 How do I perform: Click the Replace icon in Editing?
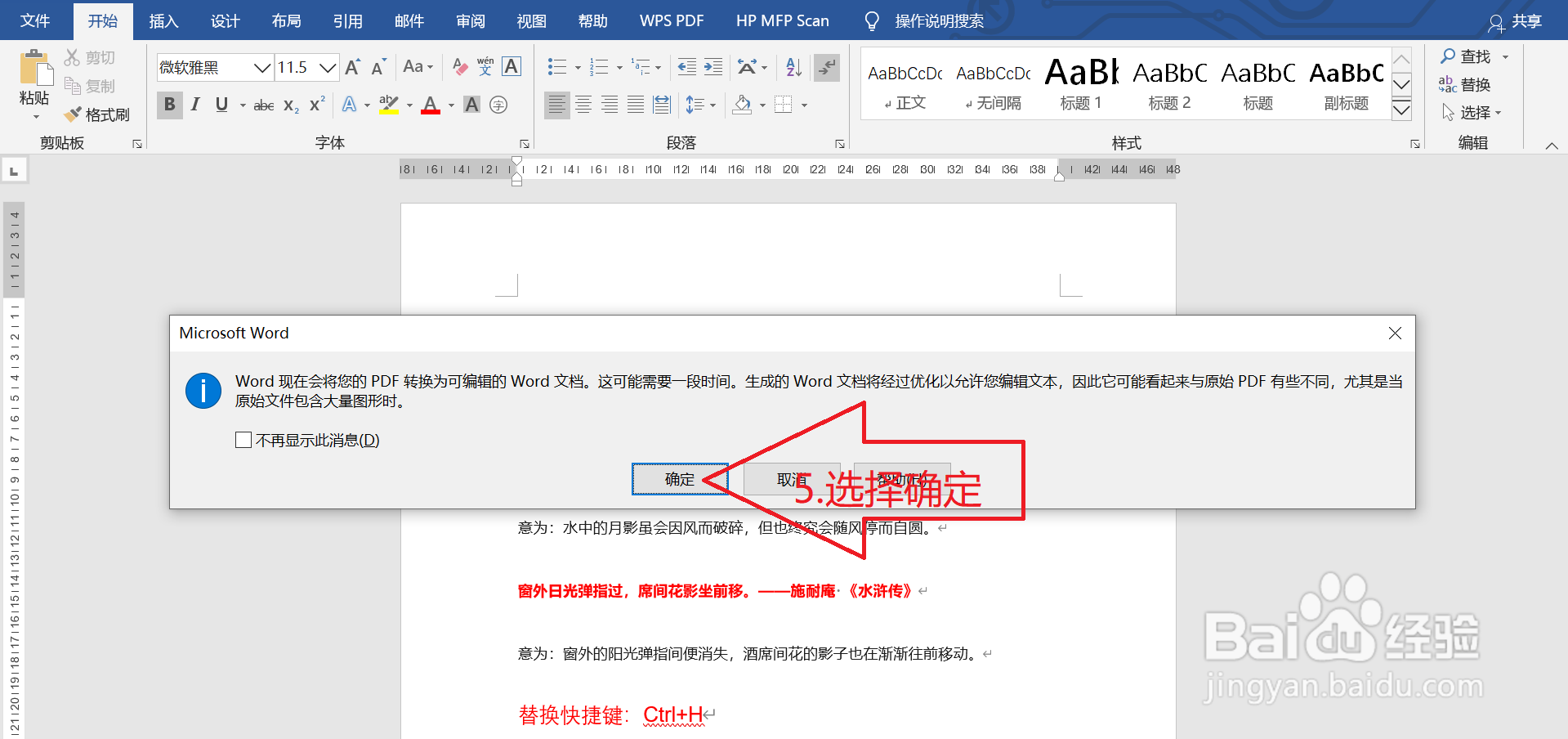point(1464,84)
